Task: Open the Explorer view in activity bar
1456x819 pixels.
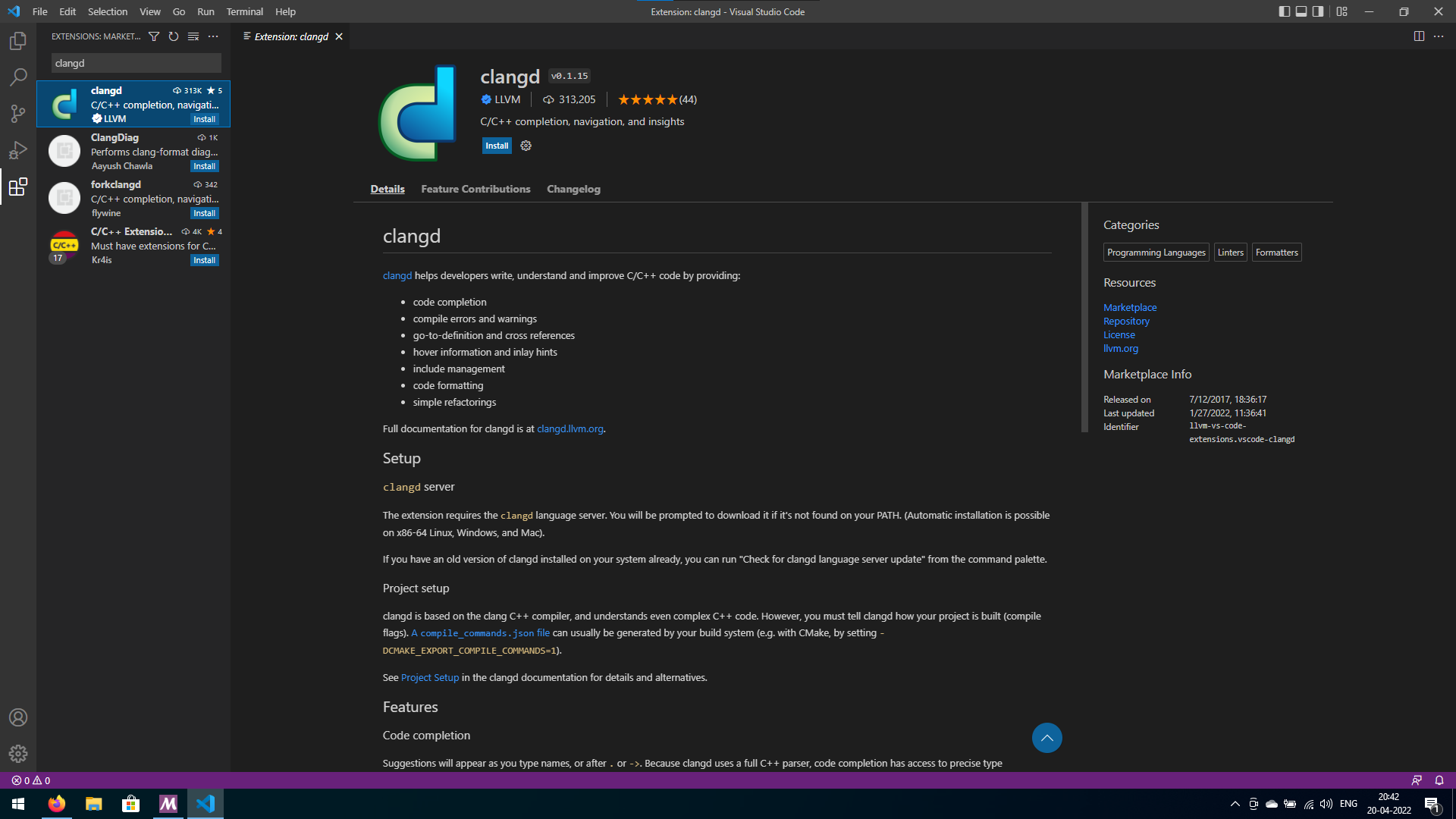Action: pos(18,41)
